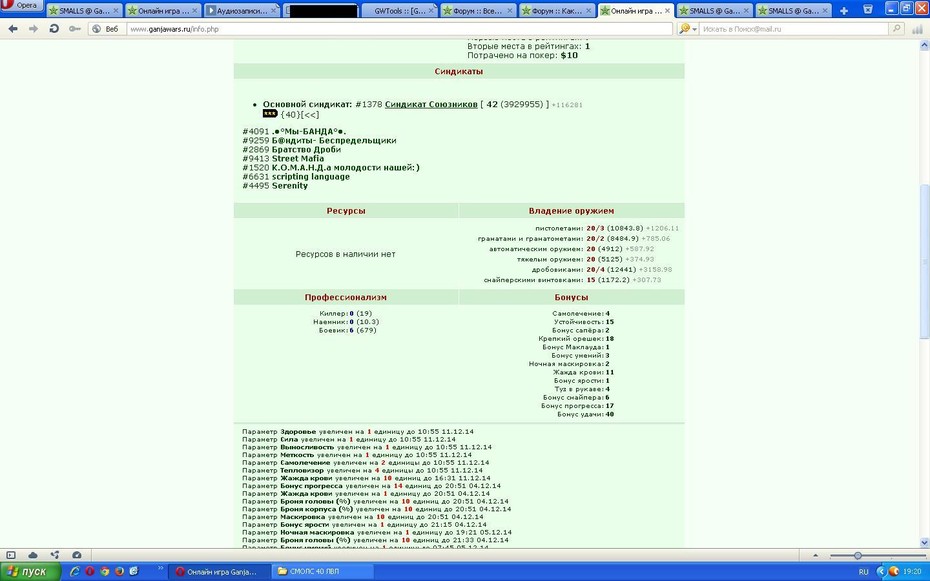The height and width of the screenshot is (581, 930).
Task: Switch to the GWTools tab
Action: (399, 11)
